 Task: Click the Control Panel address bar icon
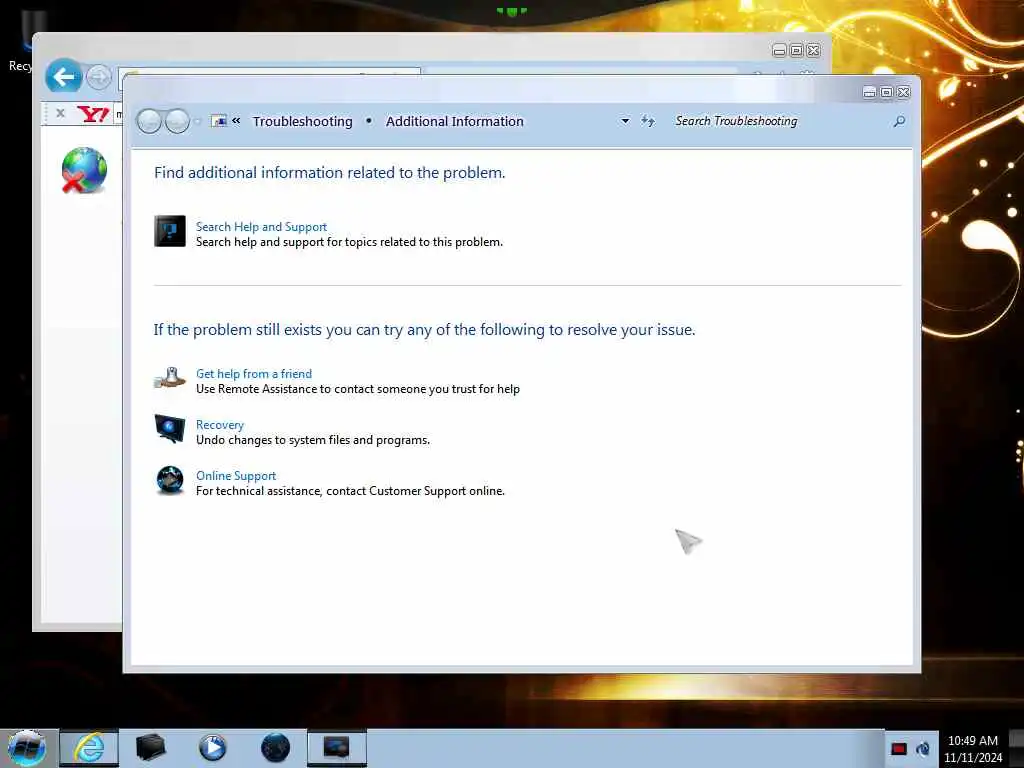coord(219,121)
